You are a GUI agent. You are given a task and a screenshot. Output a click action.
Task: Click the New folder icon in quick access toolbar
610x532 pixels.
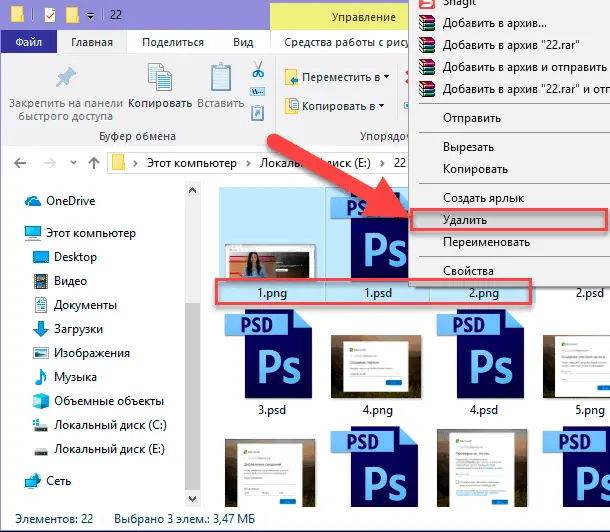[72, 15]
